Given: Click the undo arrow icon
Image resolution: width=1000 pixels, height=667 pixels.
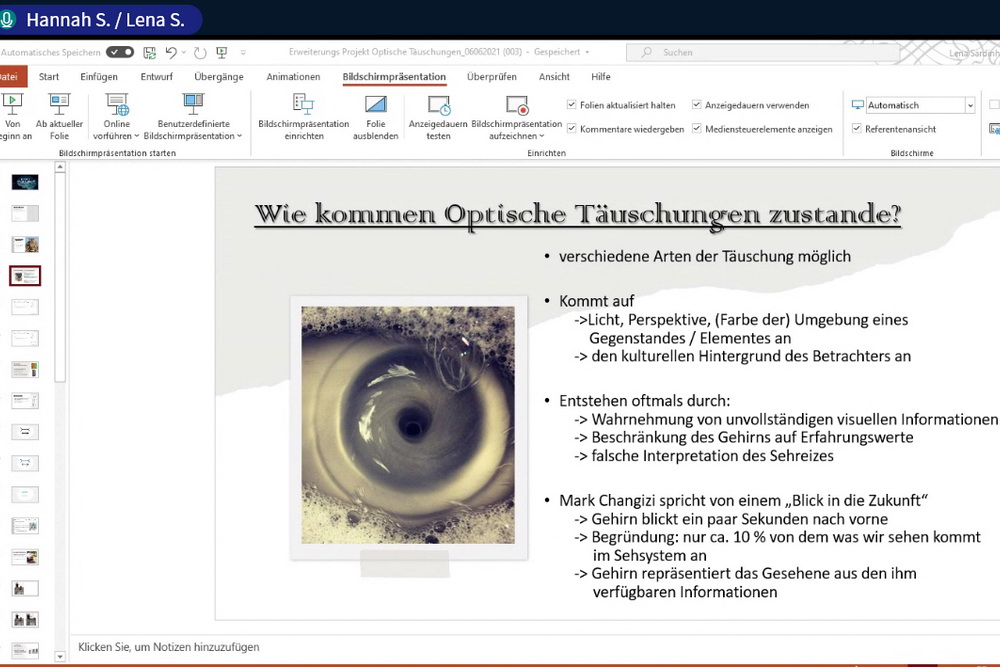Looking at the screenshot, I should (171, 52).
